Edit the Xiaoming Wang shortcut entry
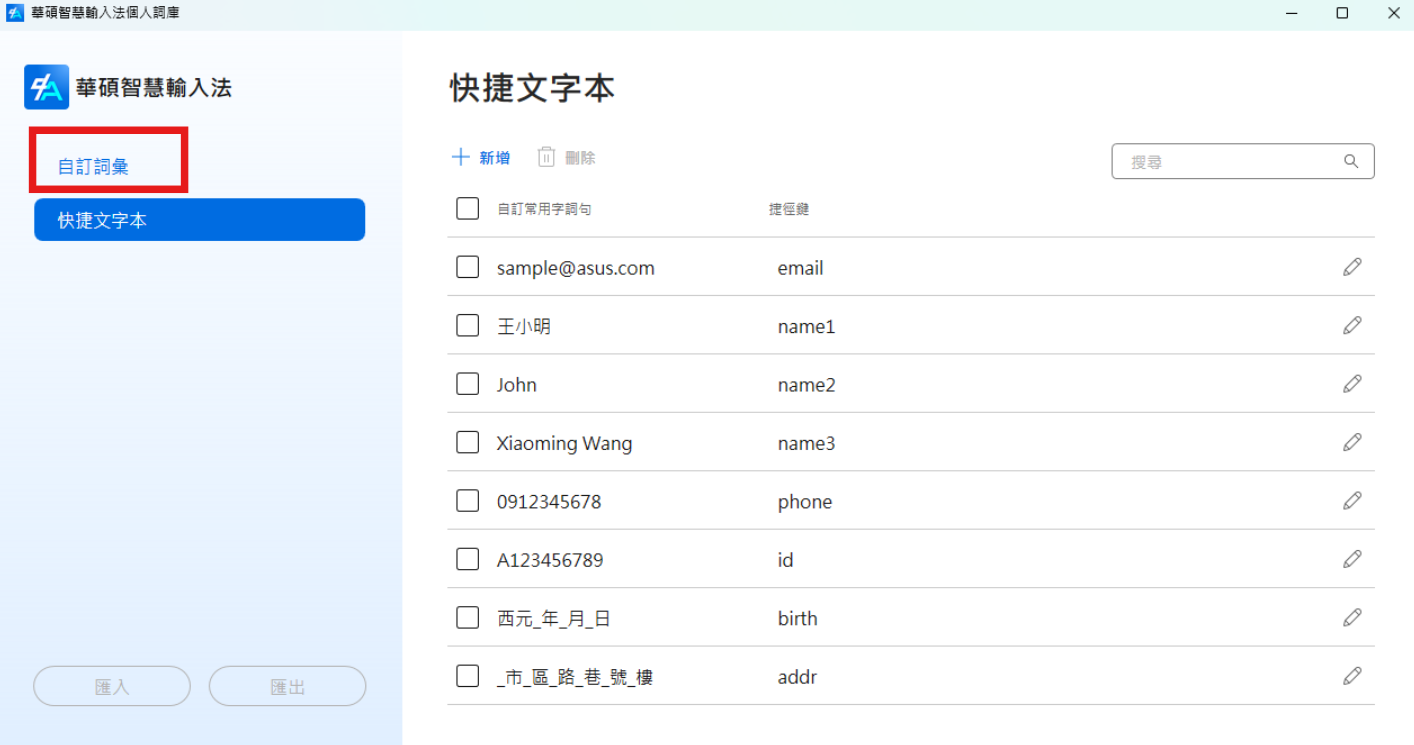 [1352, 442]
